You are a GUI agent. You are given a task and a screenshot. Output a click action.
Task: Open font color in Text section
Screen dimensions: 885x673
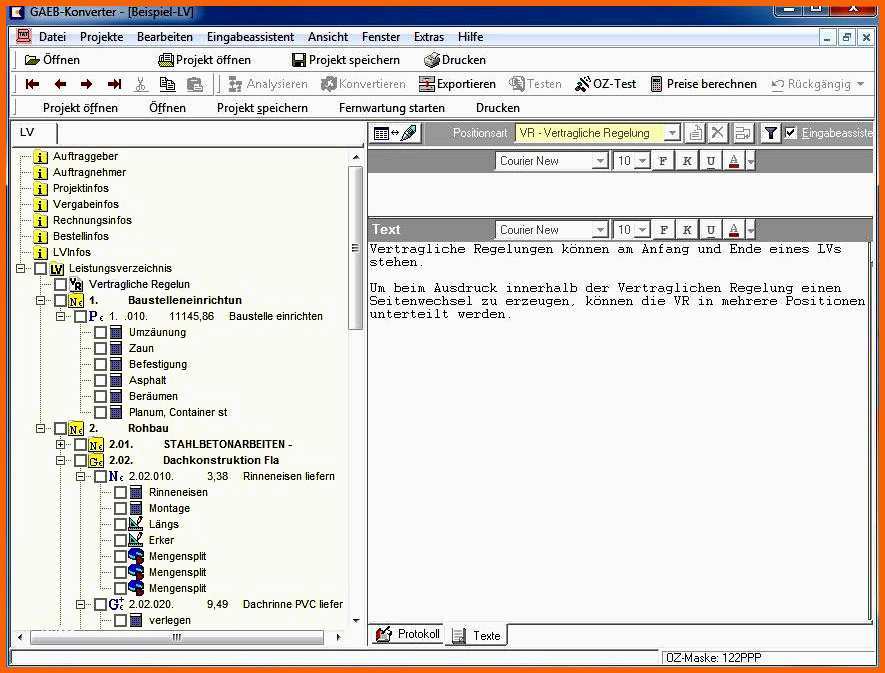tap(734, 230)
